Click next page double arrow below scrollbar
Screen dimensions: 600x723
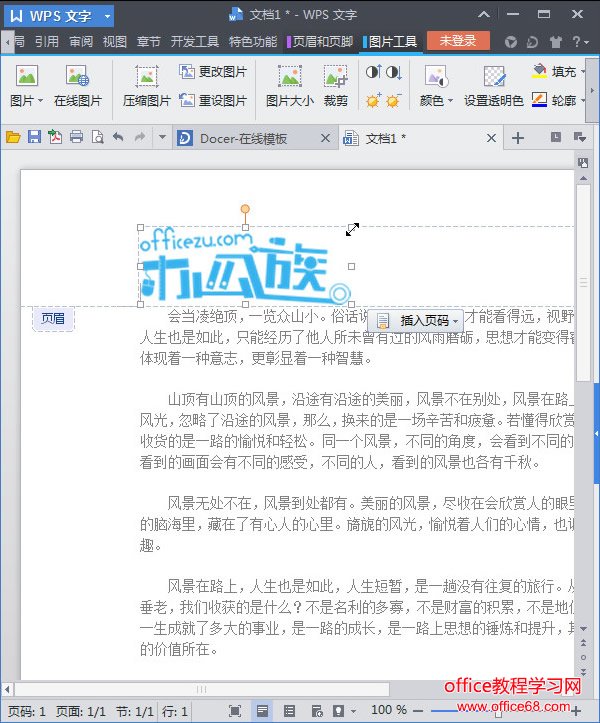point(583,671)
